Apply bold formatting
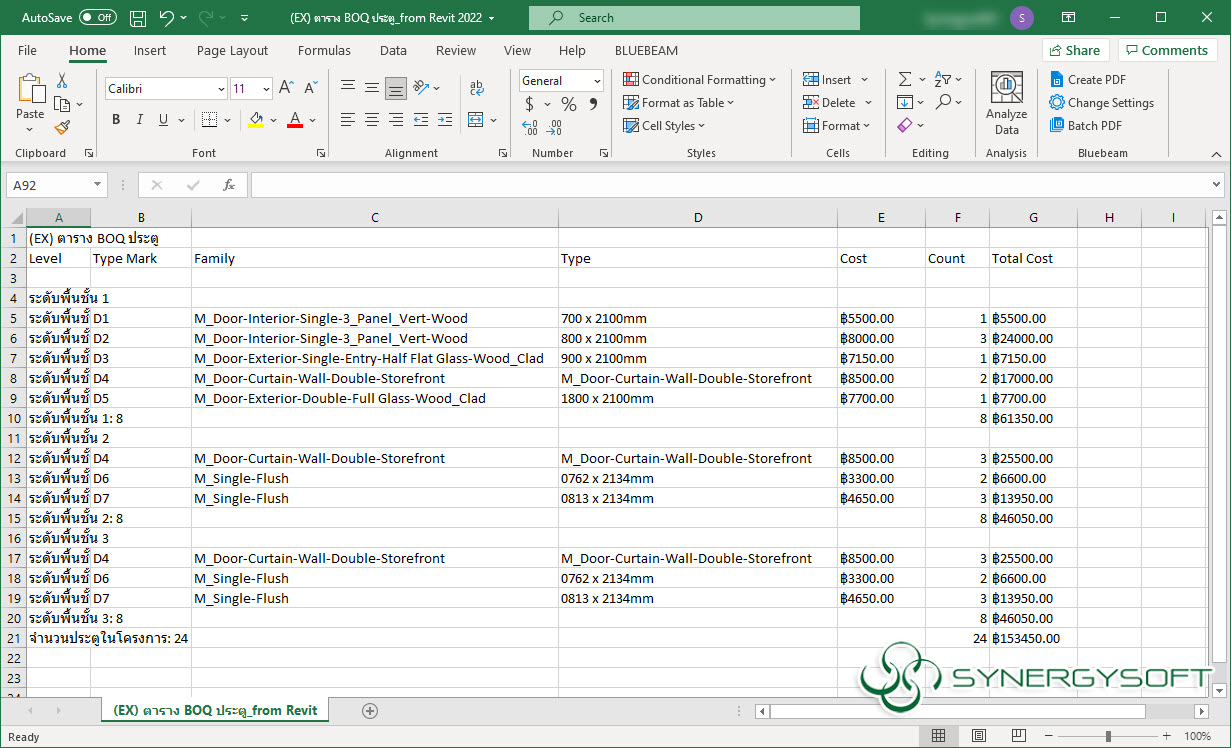1231x748 pixels. tap(115, 119)
